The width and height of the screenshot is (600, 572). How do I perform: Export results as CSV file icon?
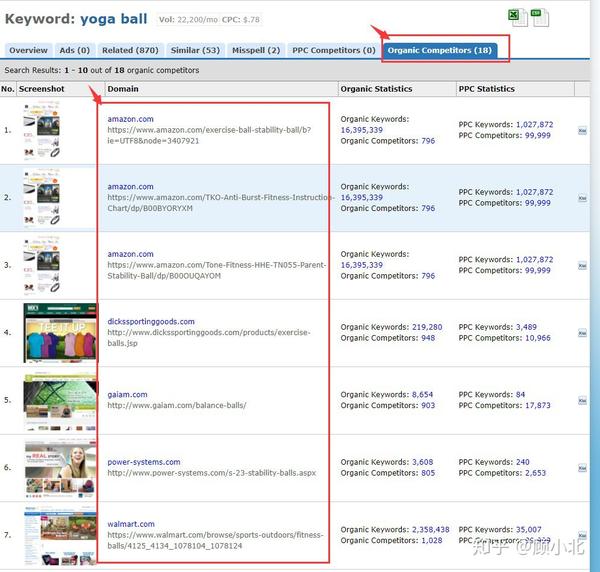tap(540, 18)
